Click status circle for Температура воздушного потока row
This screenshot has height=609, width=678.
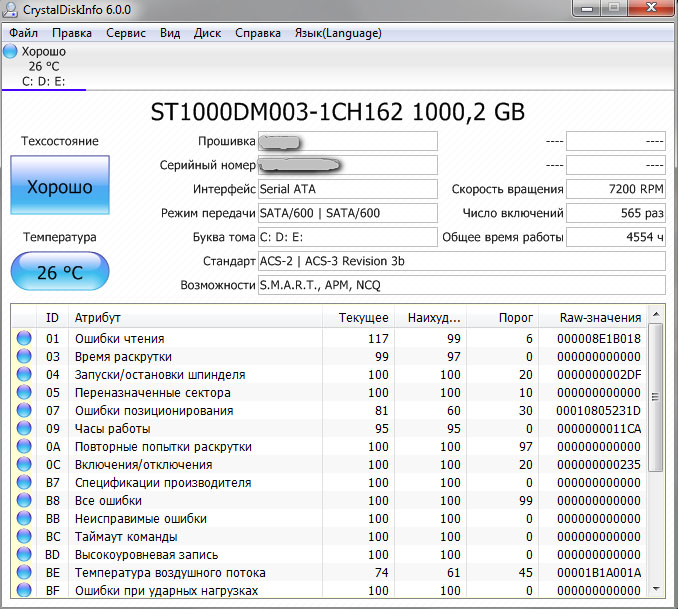tap(24, 572)
